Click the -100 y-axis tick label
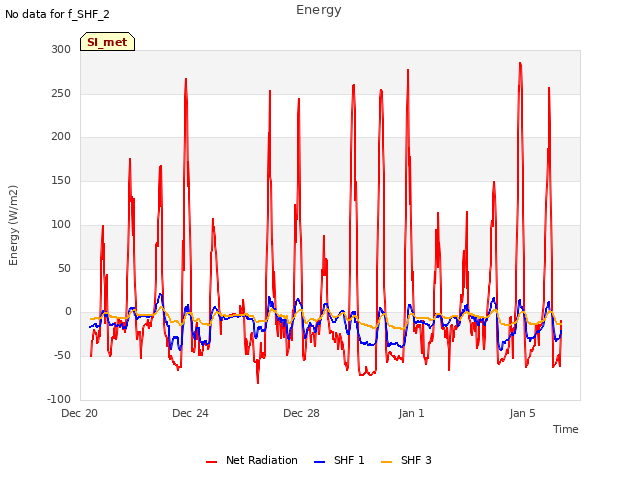 (59, 399)
